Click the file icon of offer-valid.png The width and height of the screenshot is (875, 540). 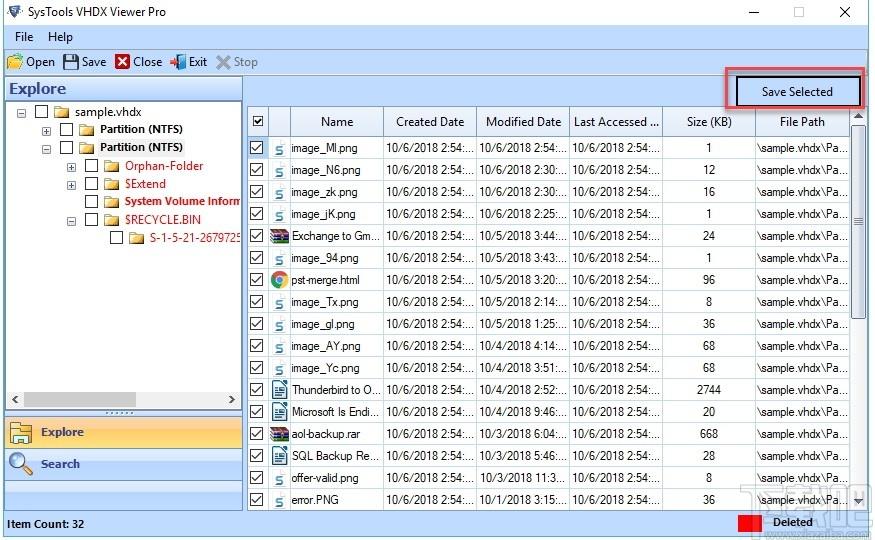click(279, 478)
